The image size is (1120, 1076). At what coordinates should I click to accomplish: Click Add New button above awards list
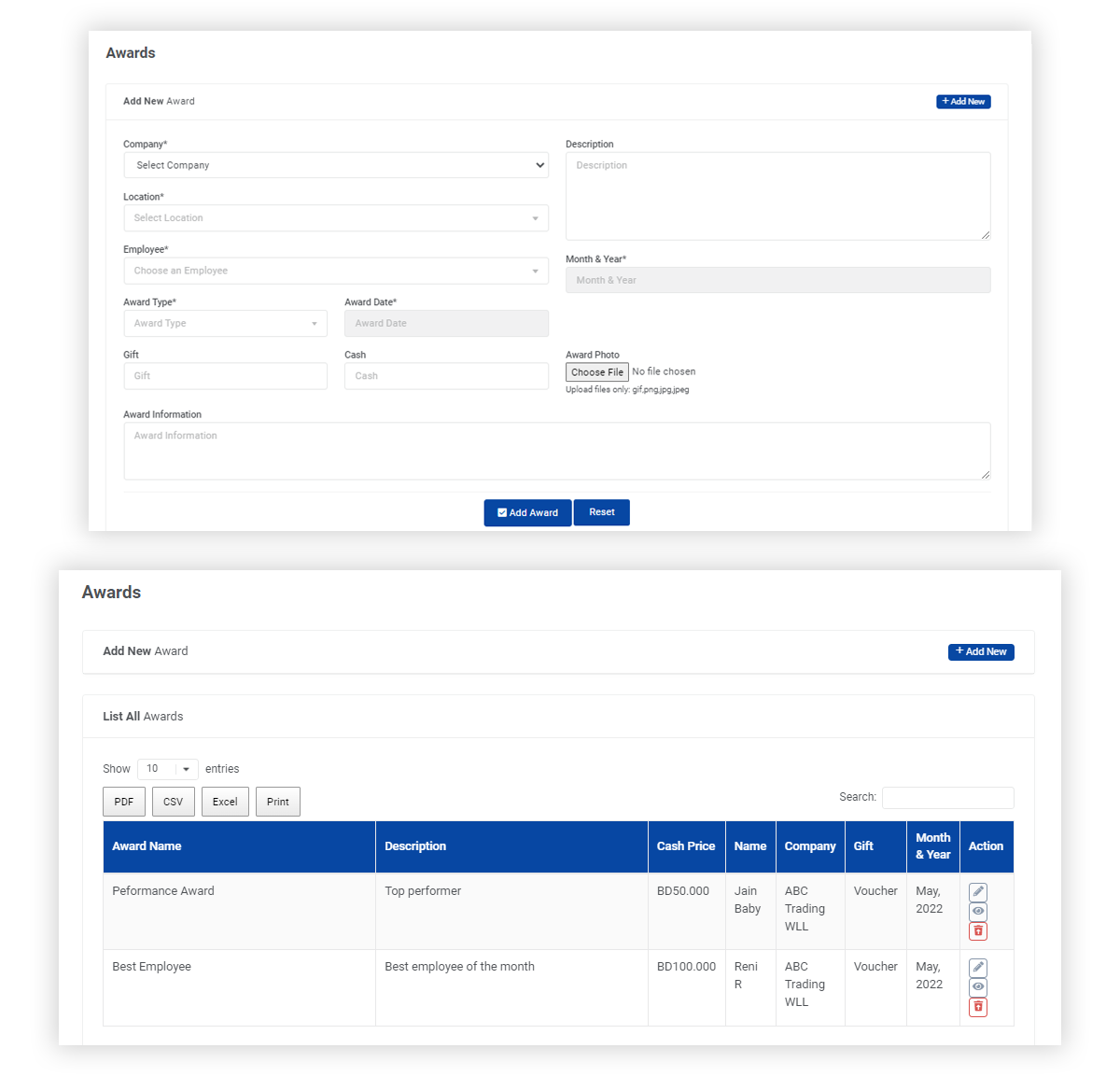pyautogui.click(x=981, y=651)
